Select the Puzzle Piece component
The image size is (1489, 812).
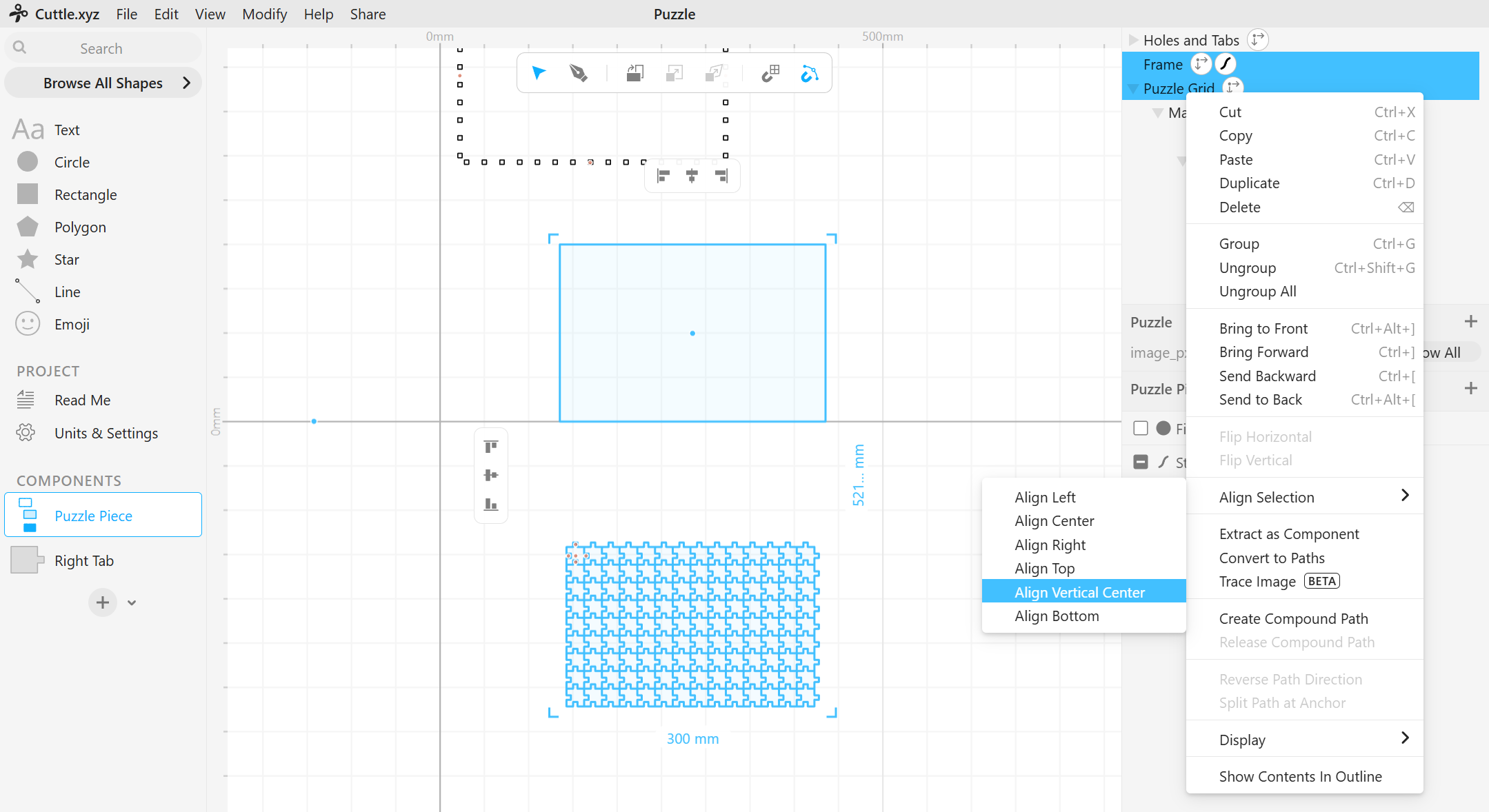pos(103,515)
